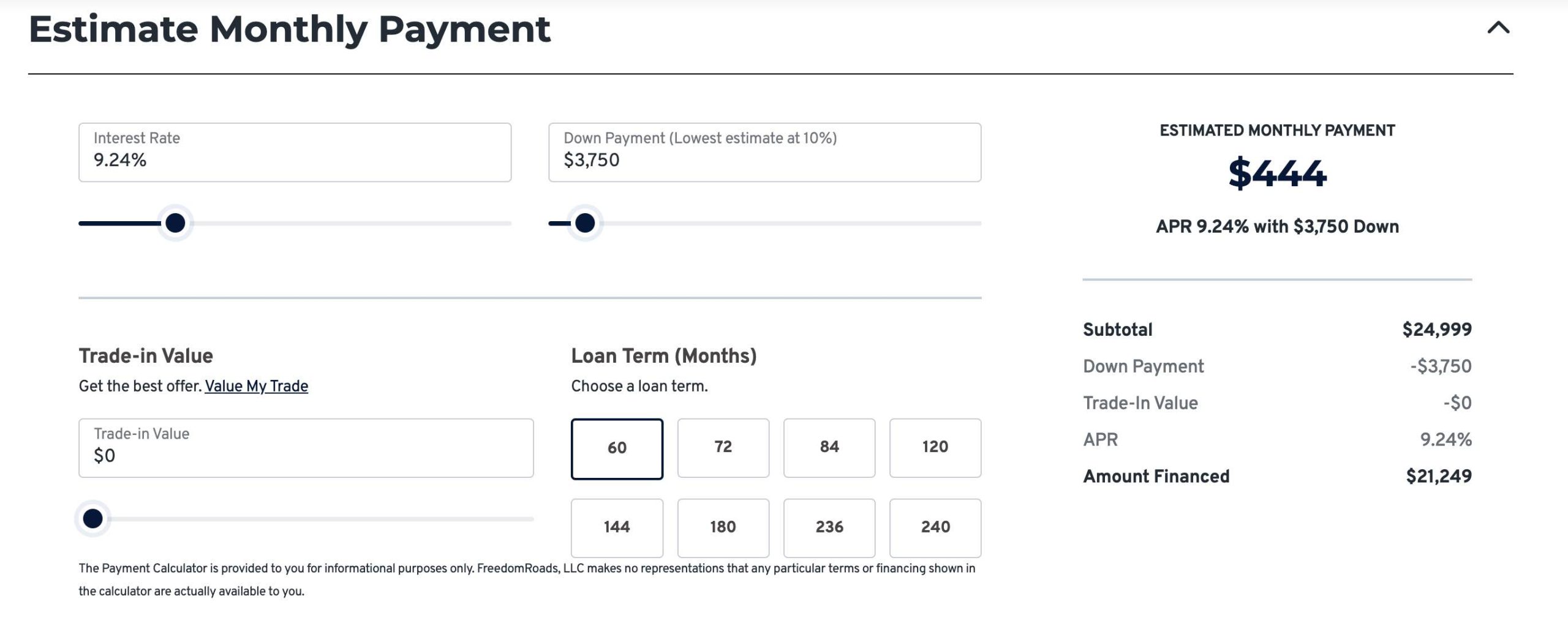The image size is (1568, 628).
Task: Select the 144 month loan term
Action: [617, 528]
